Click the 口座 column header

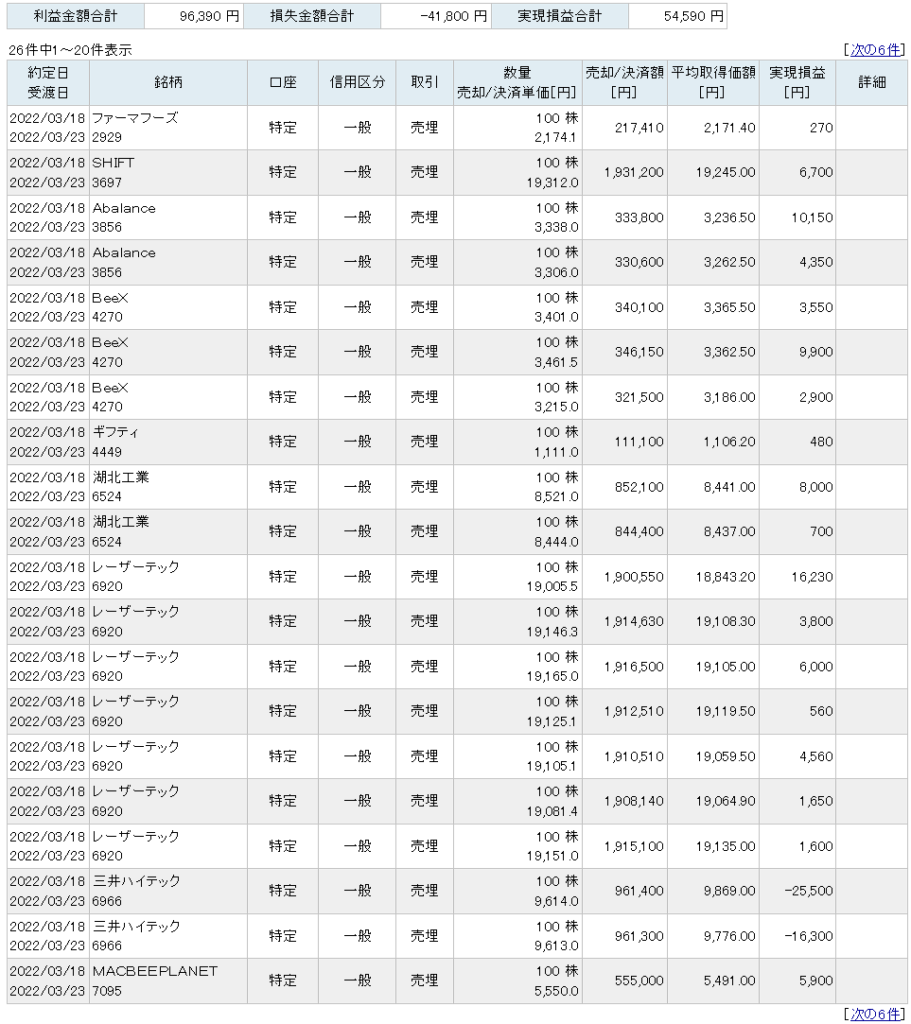(x=283, y=82)
